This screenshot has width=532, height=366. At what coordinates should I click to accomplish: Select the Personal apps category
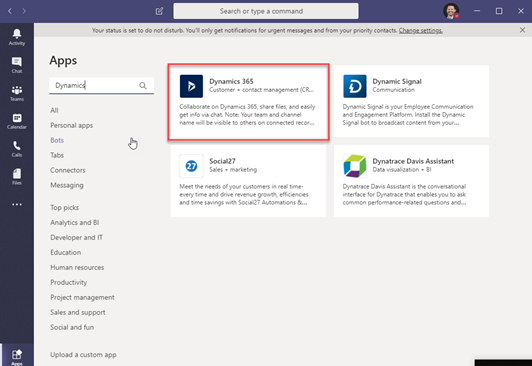[72, 125]
